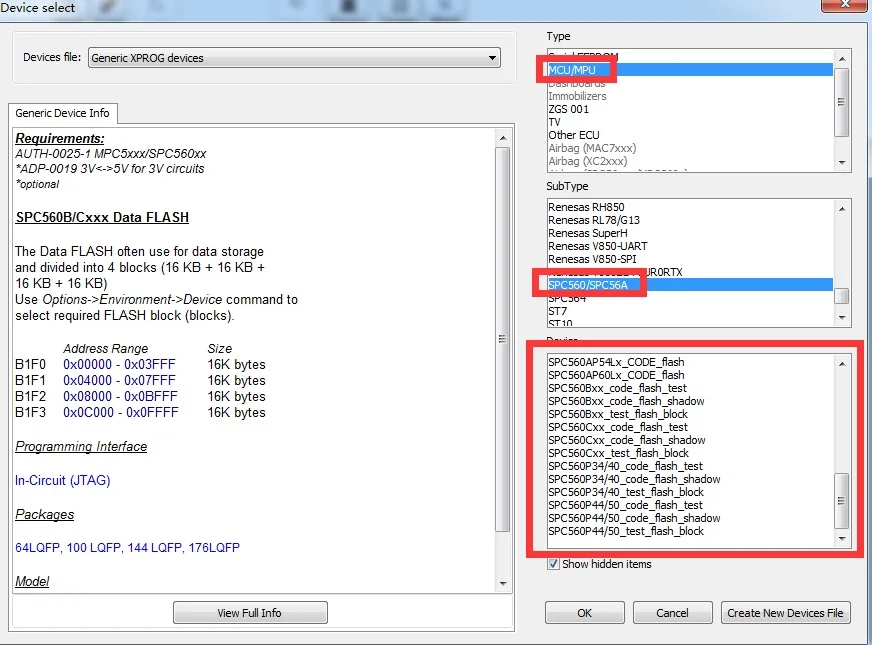Select SPC560Cxx_test_flash_block device
This screenshot has height=645, width=872.
pos(690,453)
